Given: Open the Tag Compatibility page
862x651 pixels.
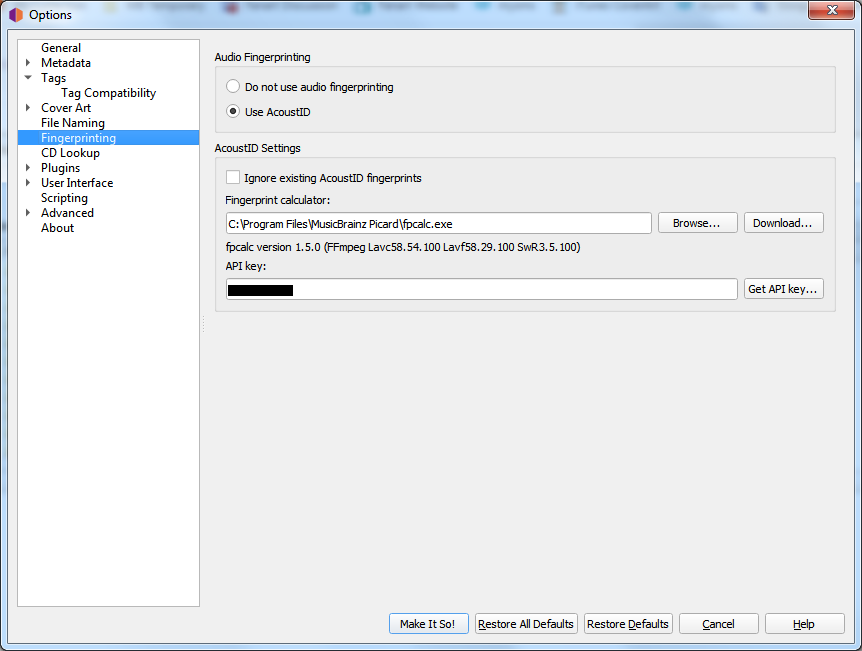Looking at the screenshot, I should (108, 93).
